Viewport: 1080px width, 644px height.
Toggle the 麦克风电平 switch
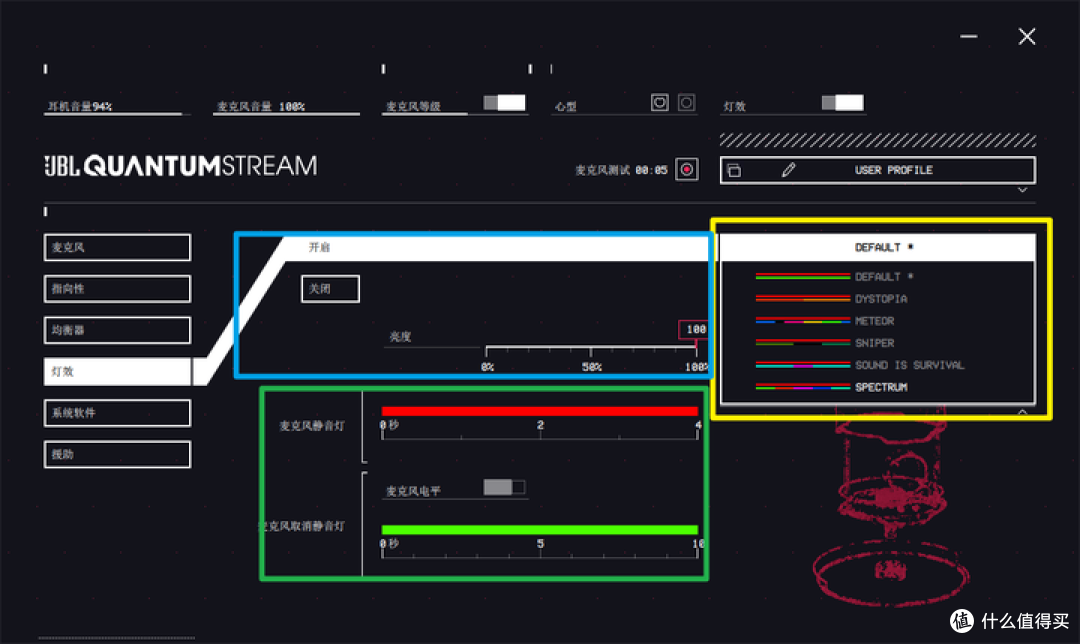(x=503, y=487)
